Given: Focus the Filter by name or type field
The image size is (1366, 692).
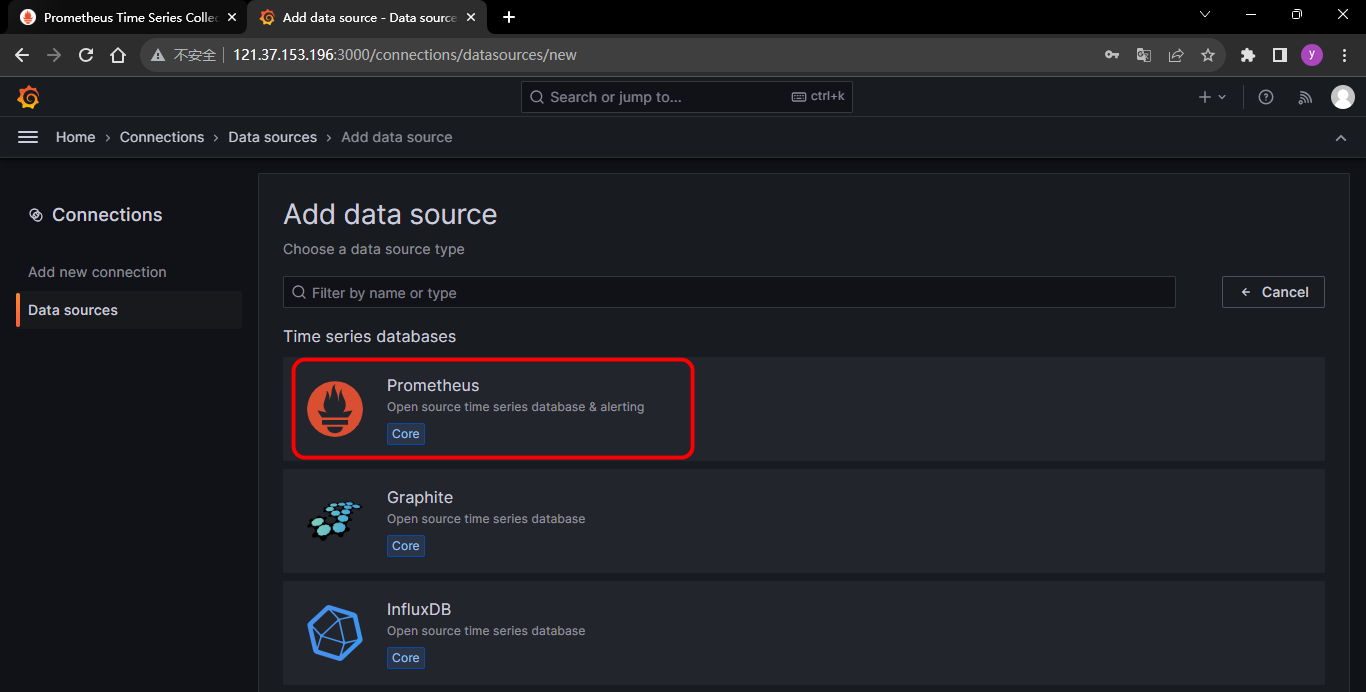Looking at the screenshot, I should click(x=729, y=292).
